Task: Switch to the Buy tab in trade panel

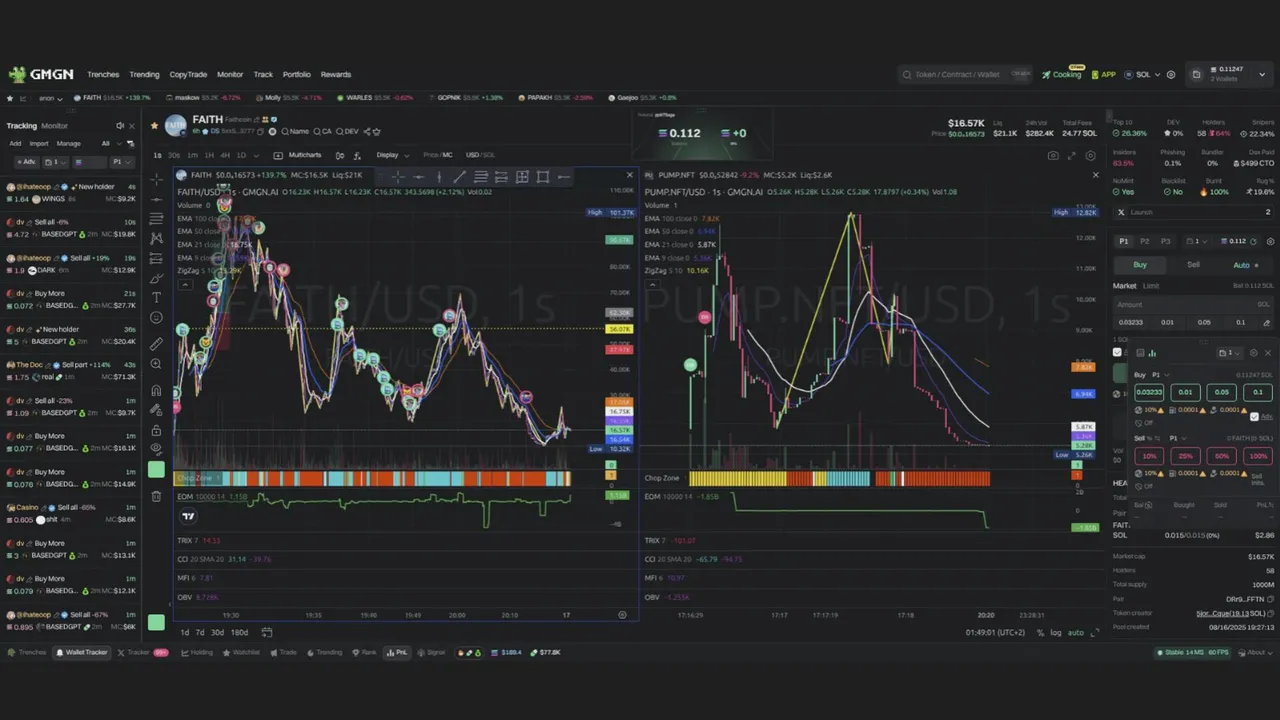Action: (x=1140, y=265)
